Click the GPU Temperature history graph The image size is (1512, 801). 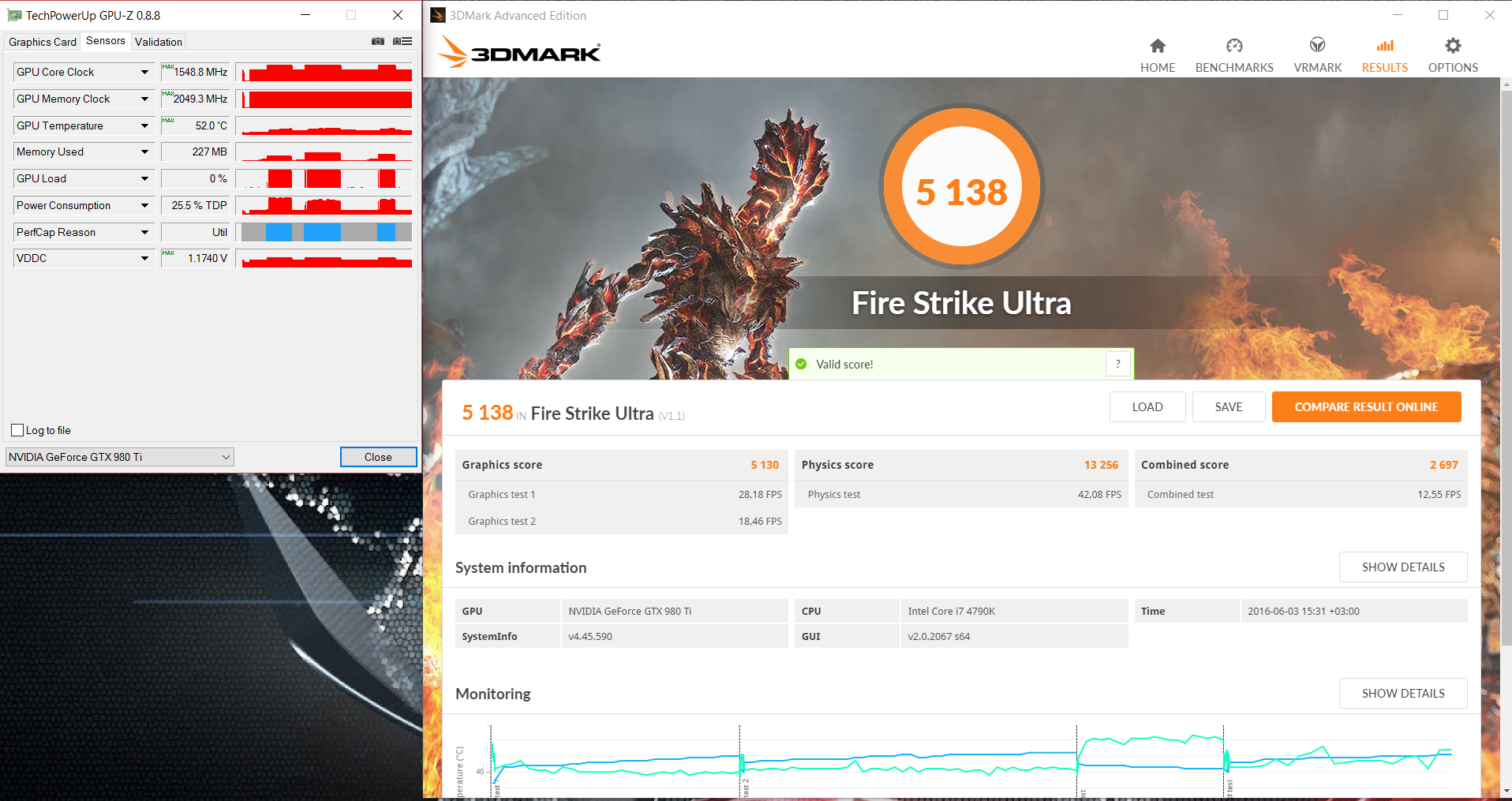pyautogui.click(x=324, y=125)
